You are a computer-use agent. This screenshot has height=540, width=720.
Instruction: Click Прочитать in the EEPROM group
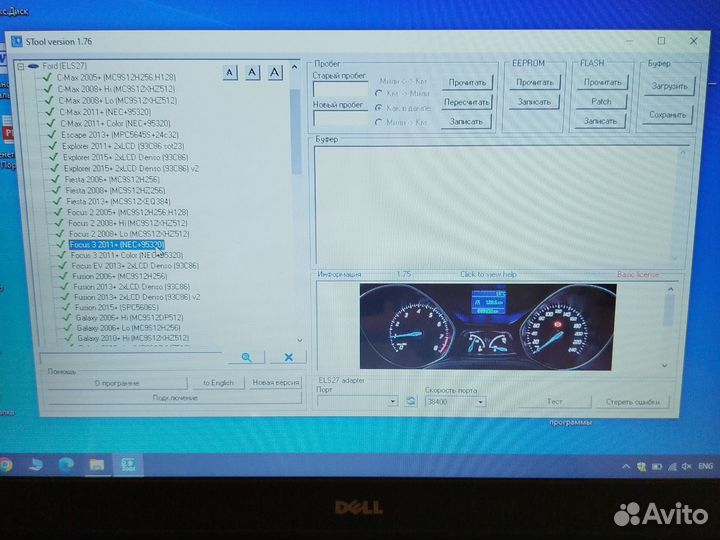(x=534, y=82)
